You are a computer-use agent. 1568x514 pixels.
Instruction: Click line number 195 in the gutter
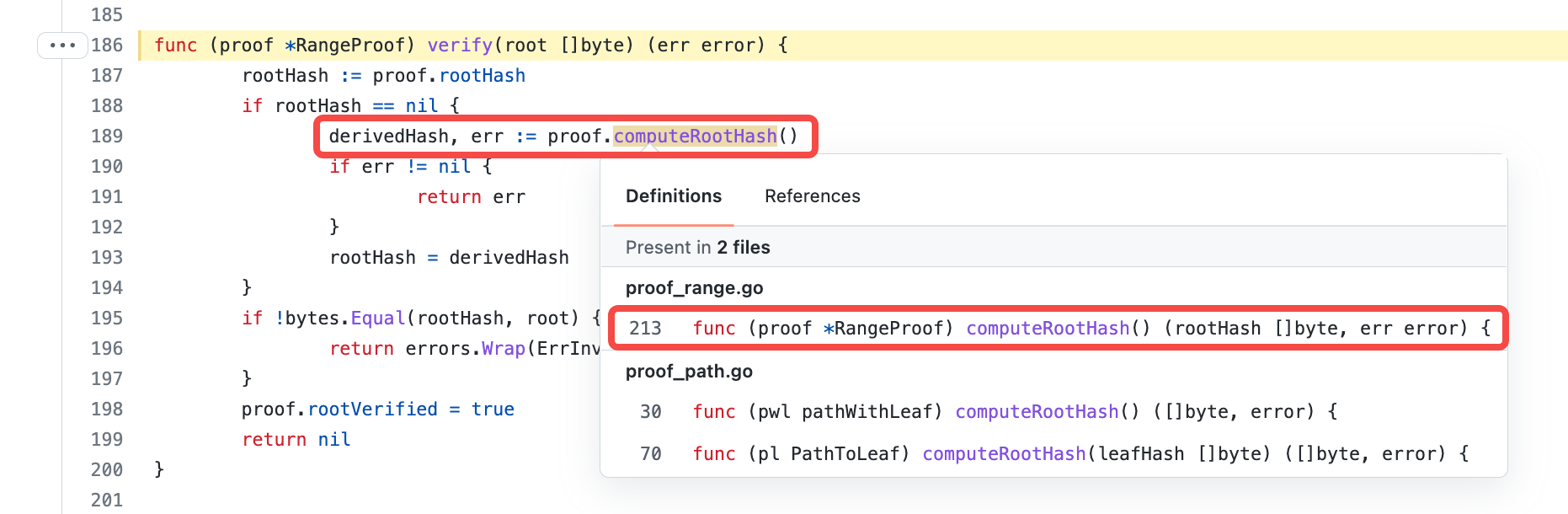[x=107, y=319]
